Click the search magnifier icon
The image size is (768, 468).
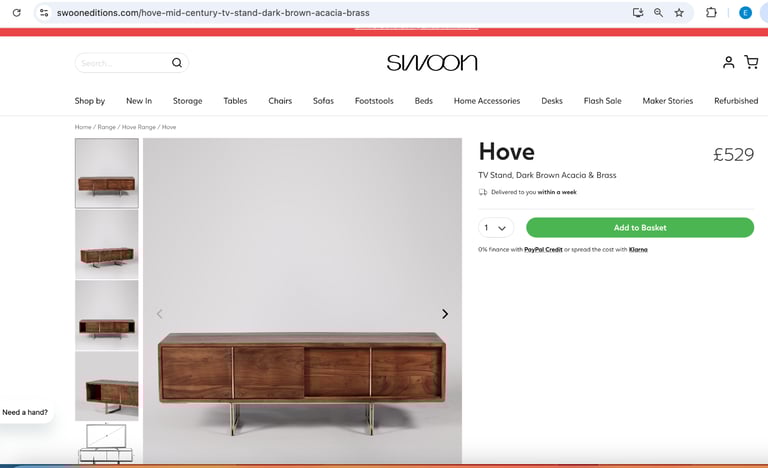(177, 63)
